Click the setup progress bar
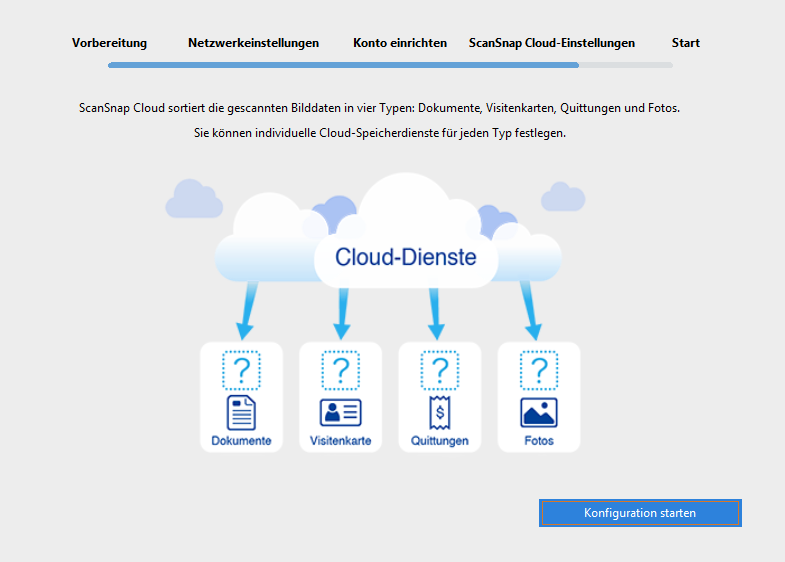Screen dimensions: 785x562 [x=390, y=65]
